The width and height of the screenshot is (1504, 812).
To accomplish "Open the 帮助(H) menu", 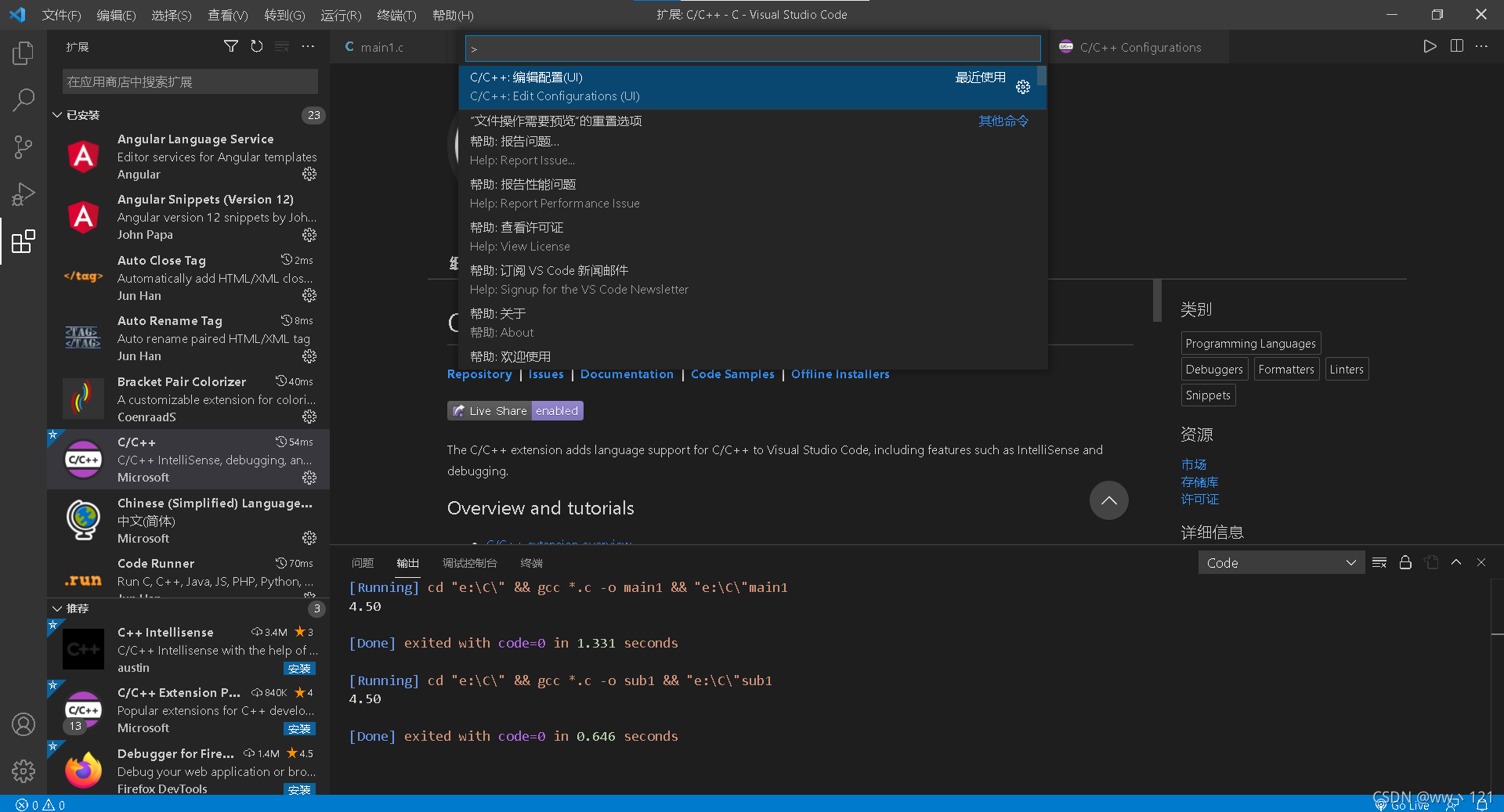I will (x=453, y=15).
